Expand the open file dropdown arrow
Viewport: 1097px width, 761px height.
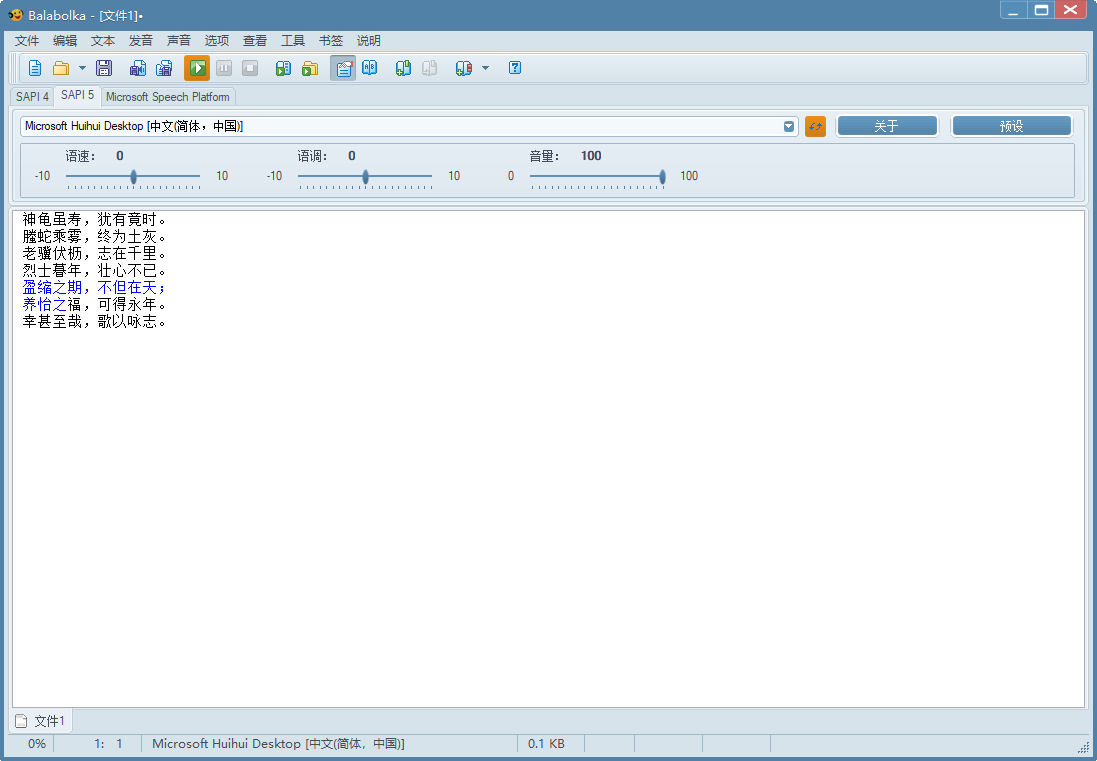point(82,68)
